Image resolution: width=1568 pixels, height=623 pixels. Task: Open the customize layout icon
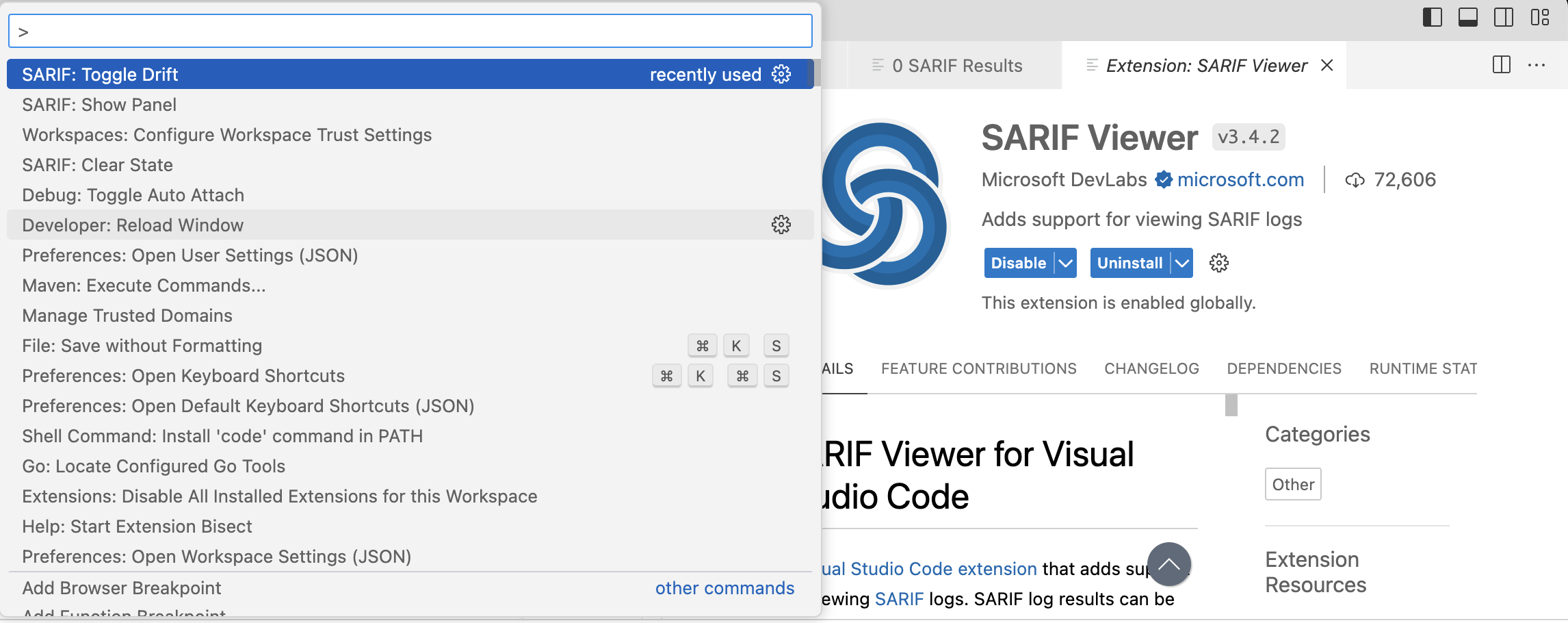pos(1539,17)
